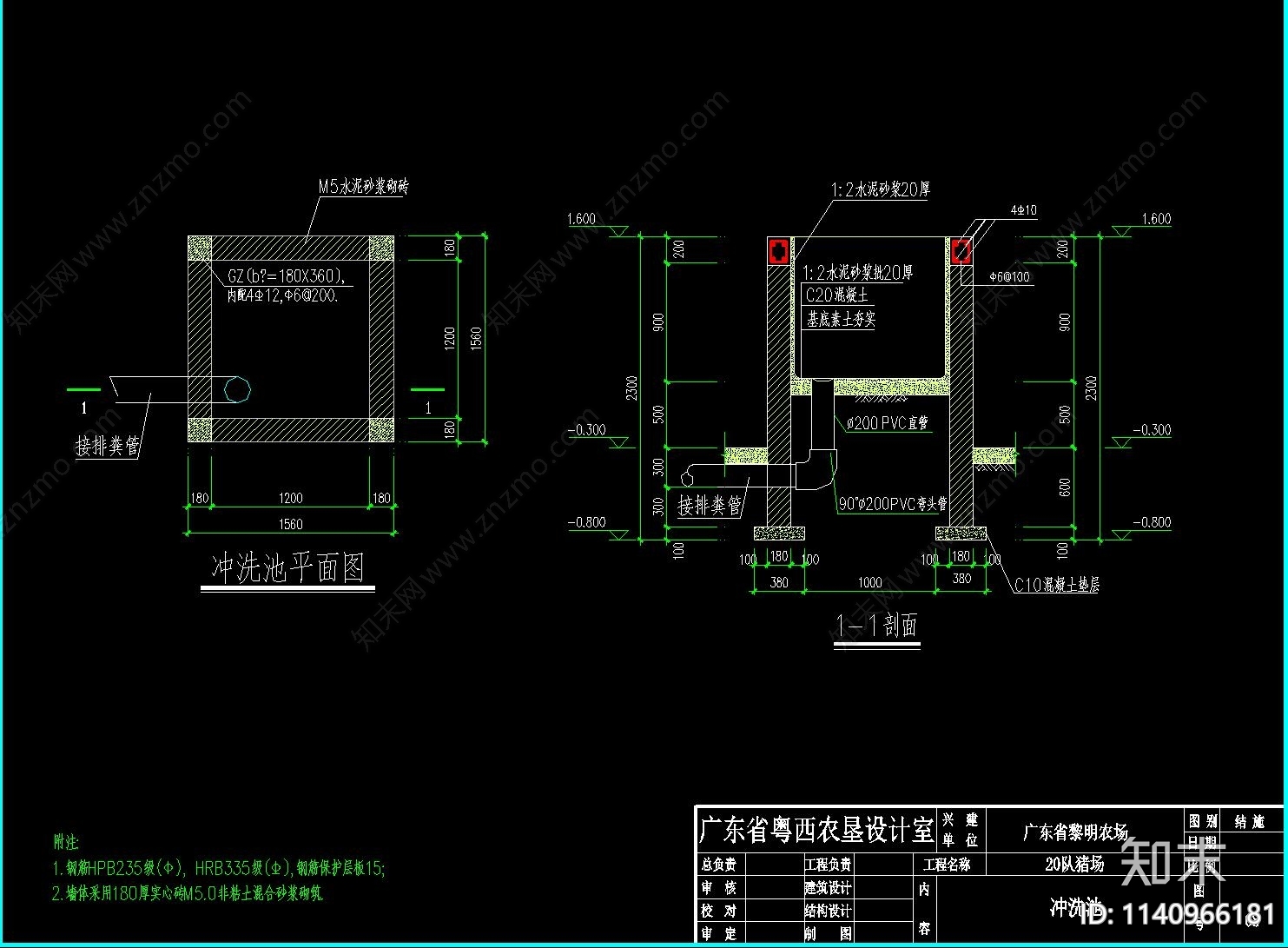Click the 'M5水泥砂浆砌砖' leader label
Screen dimensions: 1288x948
coord(363,187)
